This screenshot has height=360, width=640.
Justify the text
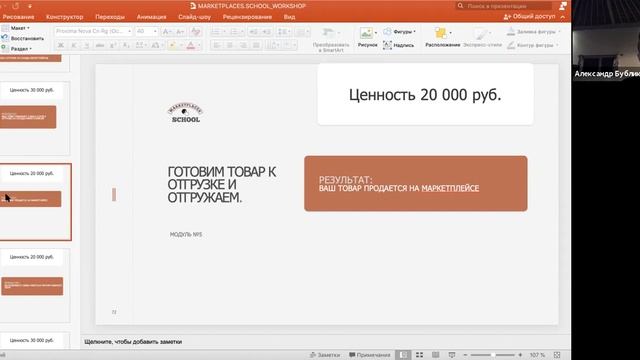(256, 45)
